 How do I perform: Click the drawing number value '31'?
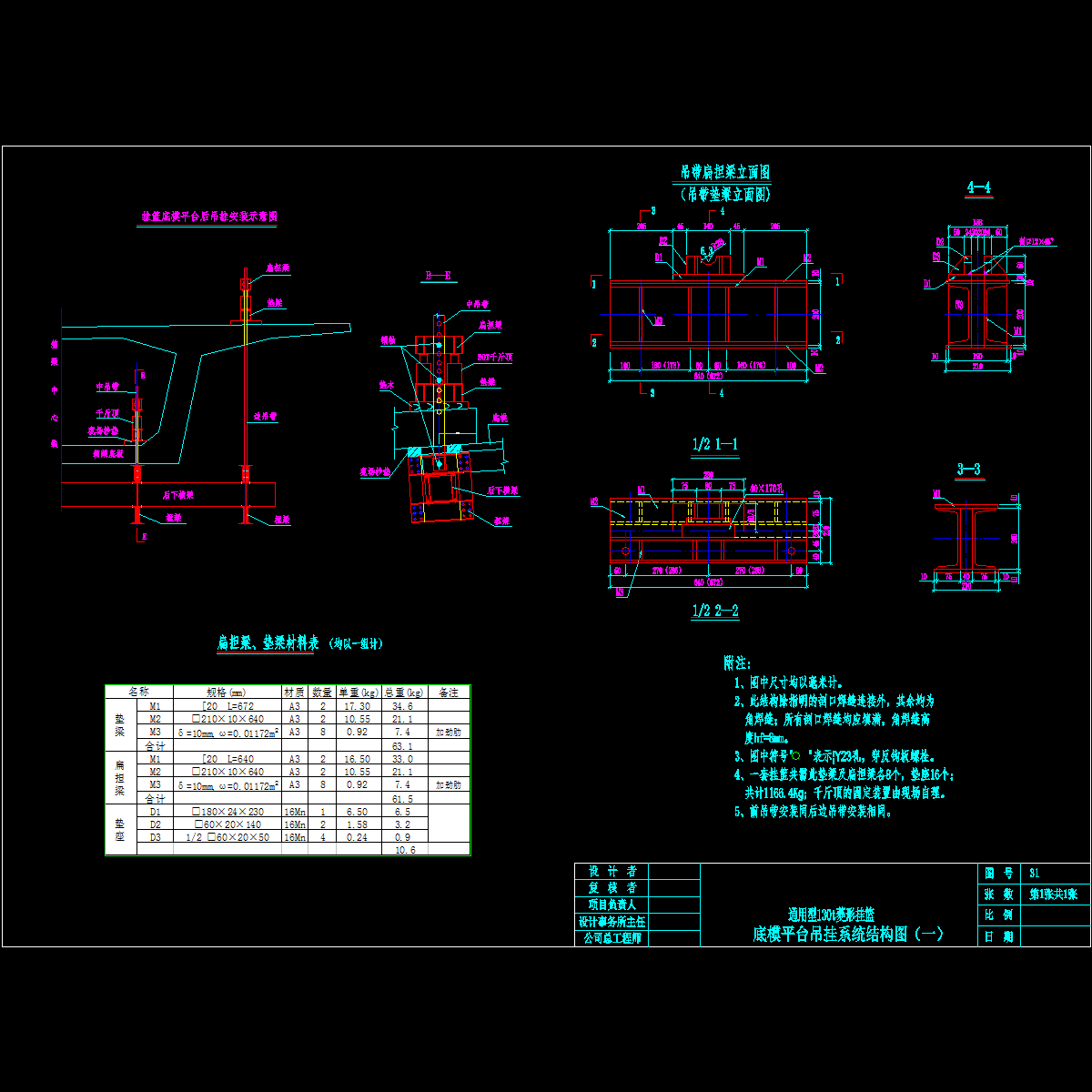coord(1034,872)
